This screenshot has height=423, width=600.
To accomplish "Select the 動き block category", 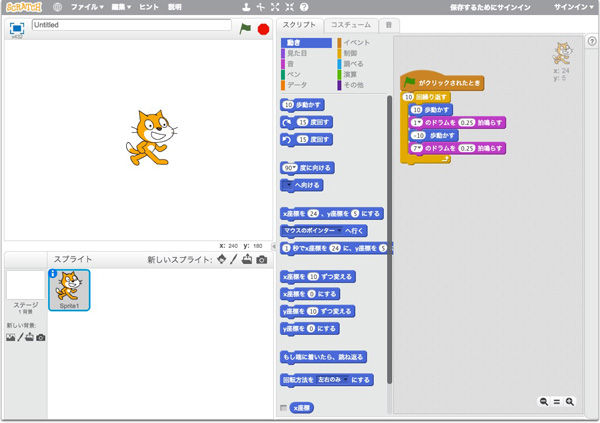I will 307,42.
